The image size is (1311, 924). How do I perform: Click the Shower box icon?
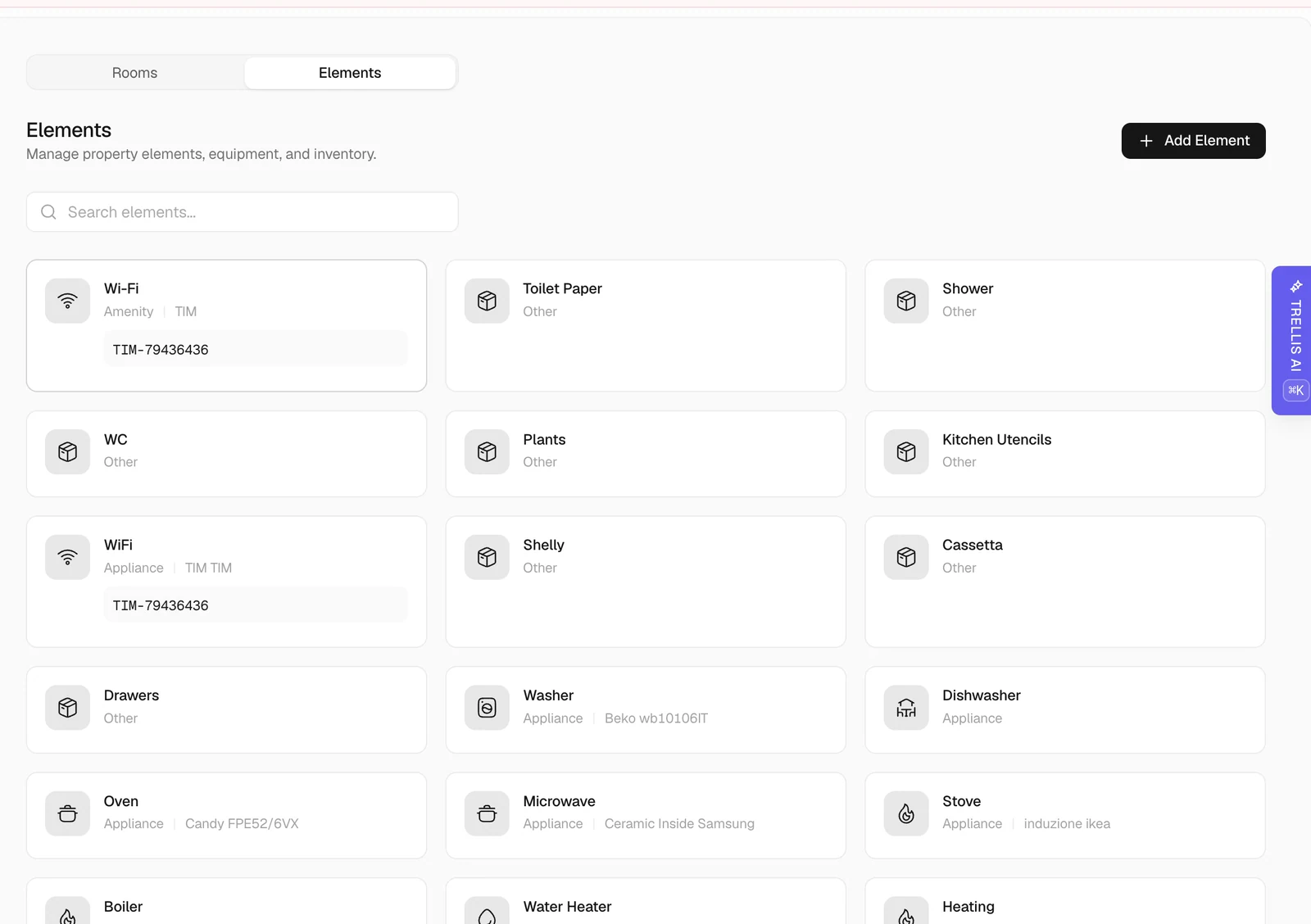pos(906,301)
